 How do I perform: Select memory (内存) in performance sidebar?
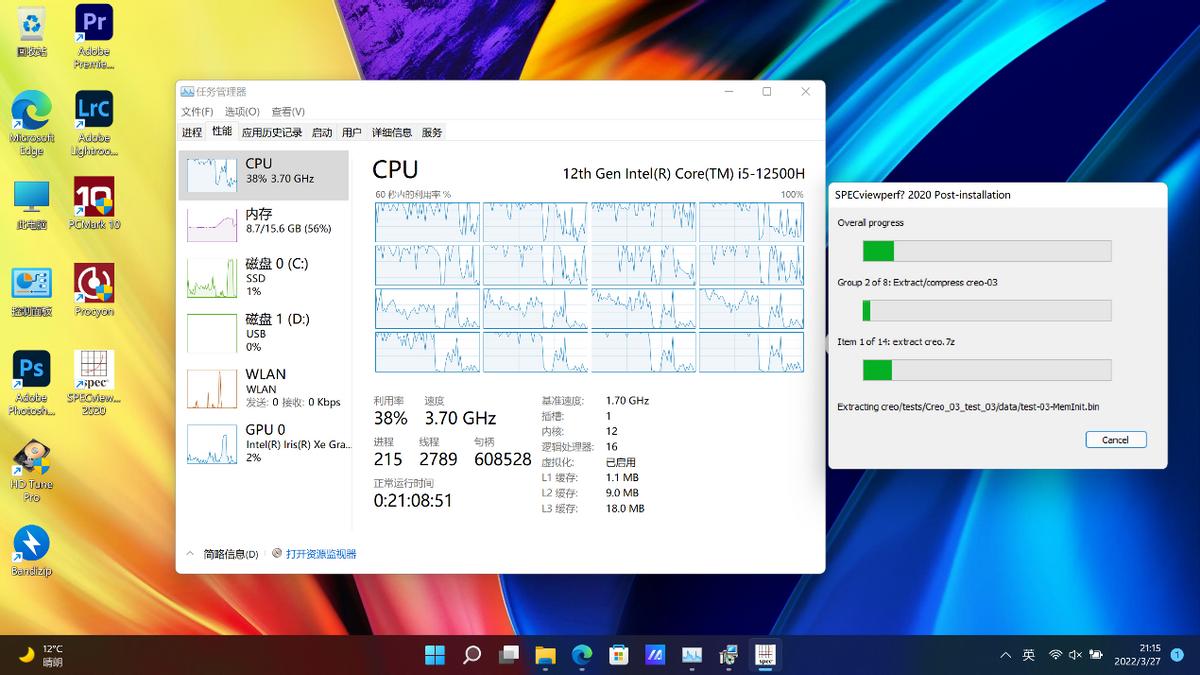coord(264,221)
